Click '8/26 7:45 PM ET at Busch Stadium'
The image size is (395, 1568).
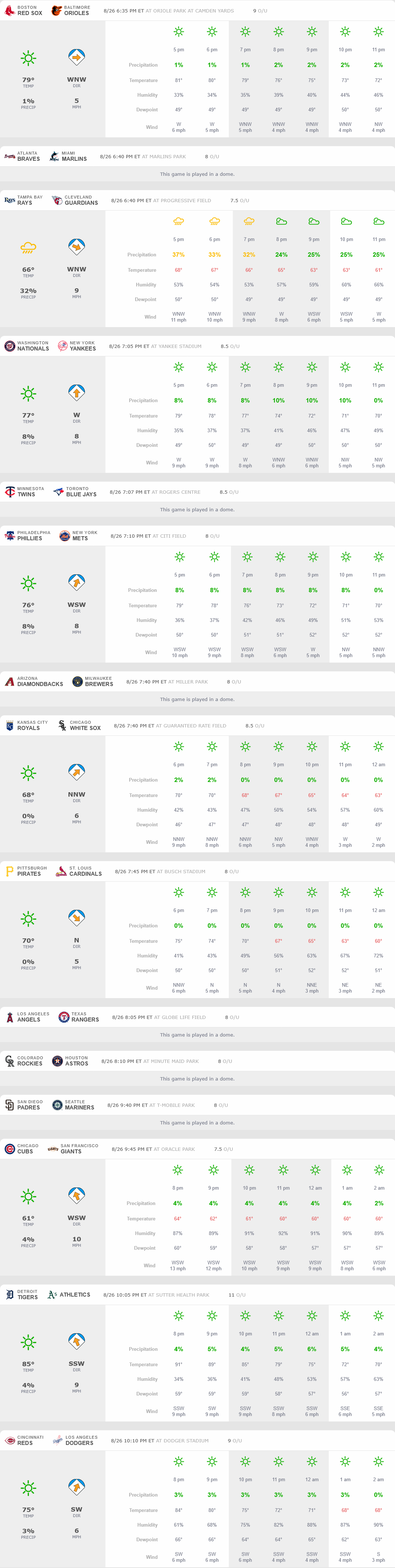click(160, 872)
